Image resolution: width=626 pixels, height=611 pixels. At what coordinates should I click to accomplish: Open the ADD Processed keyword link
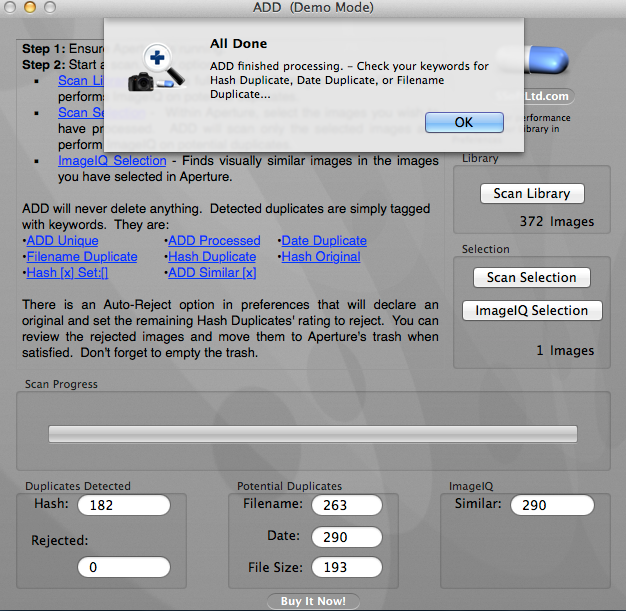click(214, 240)
